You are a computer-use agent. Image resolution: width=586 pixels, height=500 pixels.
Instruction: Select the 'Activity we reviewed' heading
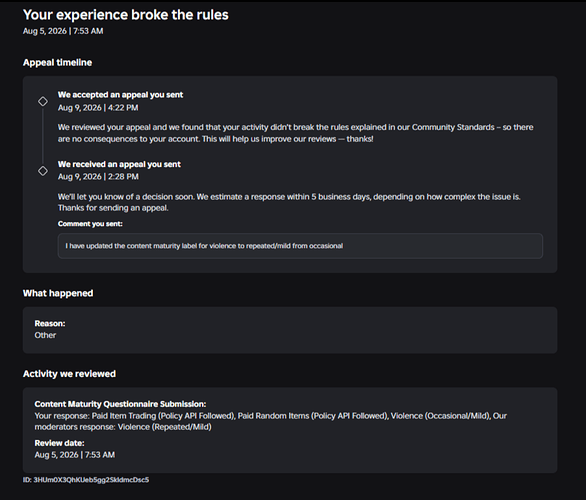coord(69,374)
